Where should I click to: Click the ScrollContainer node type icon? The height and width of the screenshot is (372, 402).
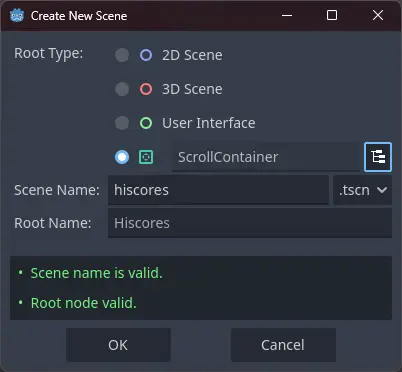pos(146,157)
